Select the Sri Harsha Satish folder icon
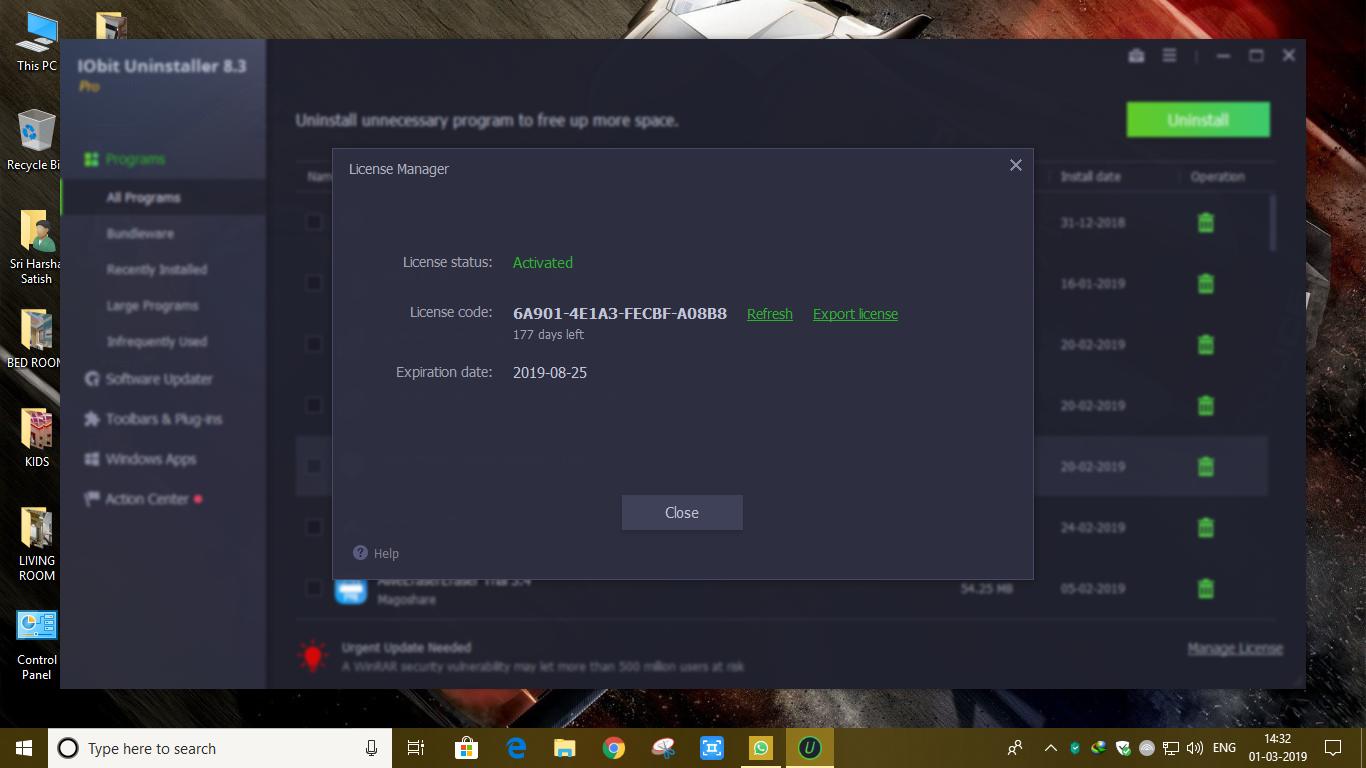Screen dimensions: 1366x768 (x=37, y=247)
